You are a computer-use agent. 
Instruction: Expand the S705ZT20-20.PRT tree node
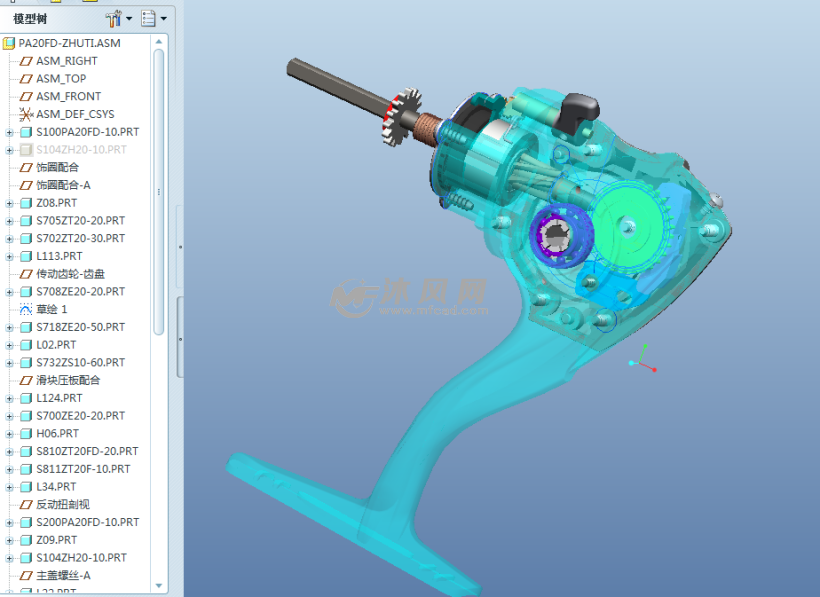[10, 221]
